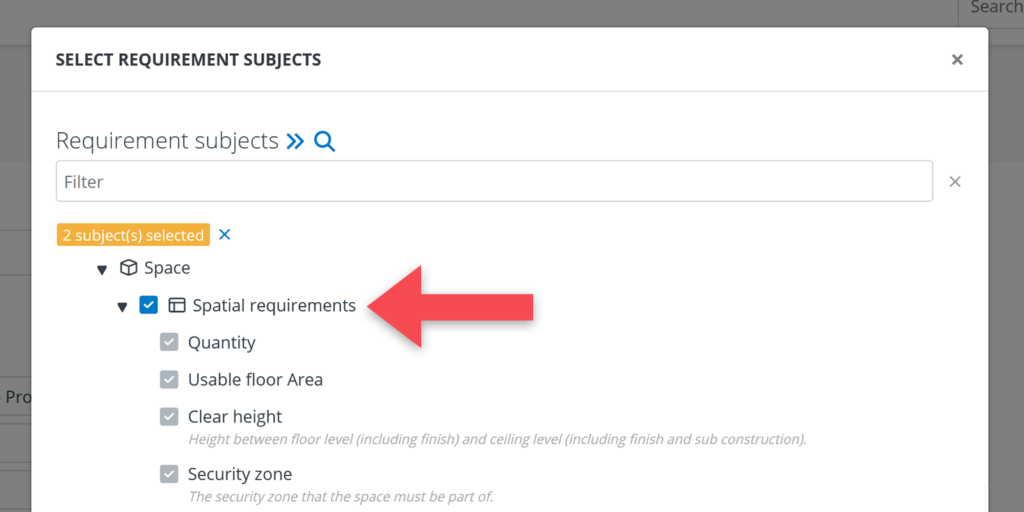1024x512 pixels.
Task: Clear the Filter field with X
Action: (x=955, y=182)
